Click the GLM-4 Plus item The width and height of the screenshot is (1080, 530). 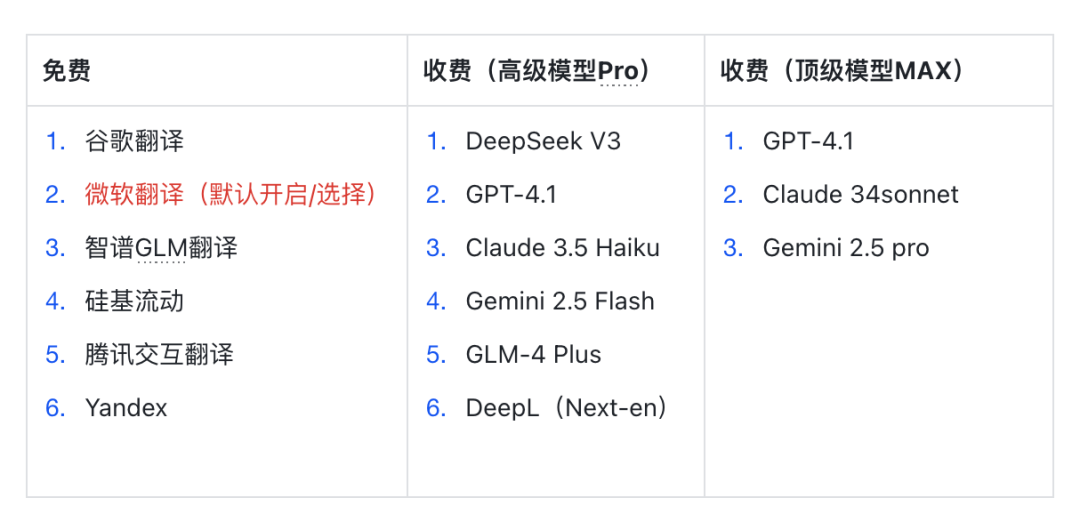[x=533, y=354]
